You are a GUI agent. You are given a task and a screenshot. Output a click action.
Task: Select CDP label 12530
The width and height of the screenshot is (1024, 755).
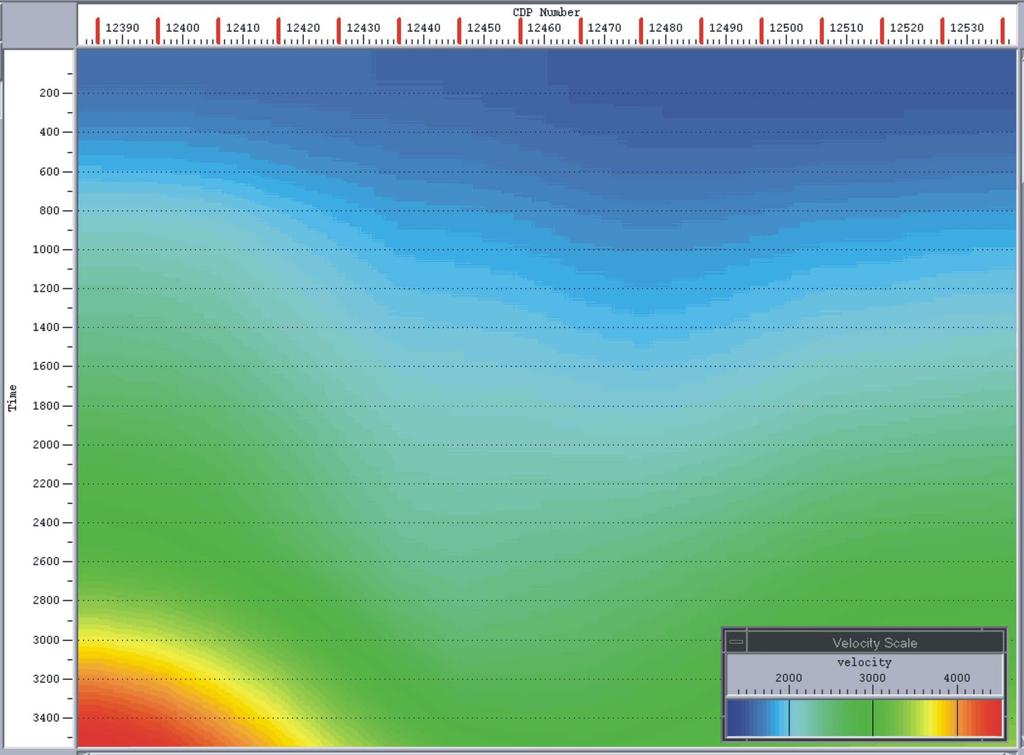(967, 27)
